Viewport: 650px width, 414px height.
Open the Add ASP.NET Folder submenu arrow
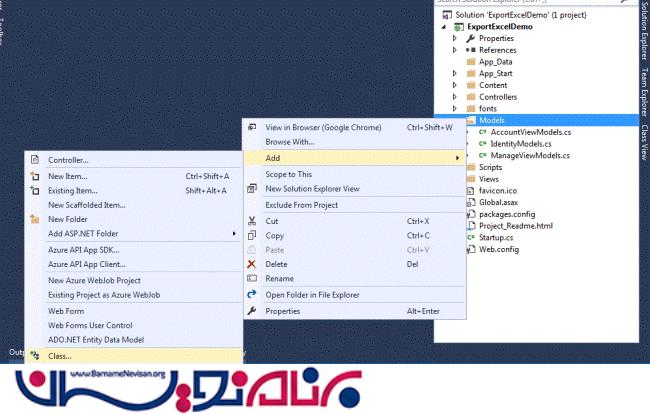(x=234, y=234)
